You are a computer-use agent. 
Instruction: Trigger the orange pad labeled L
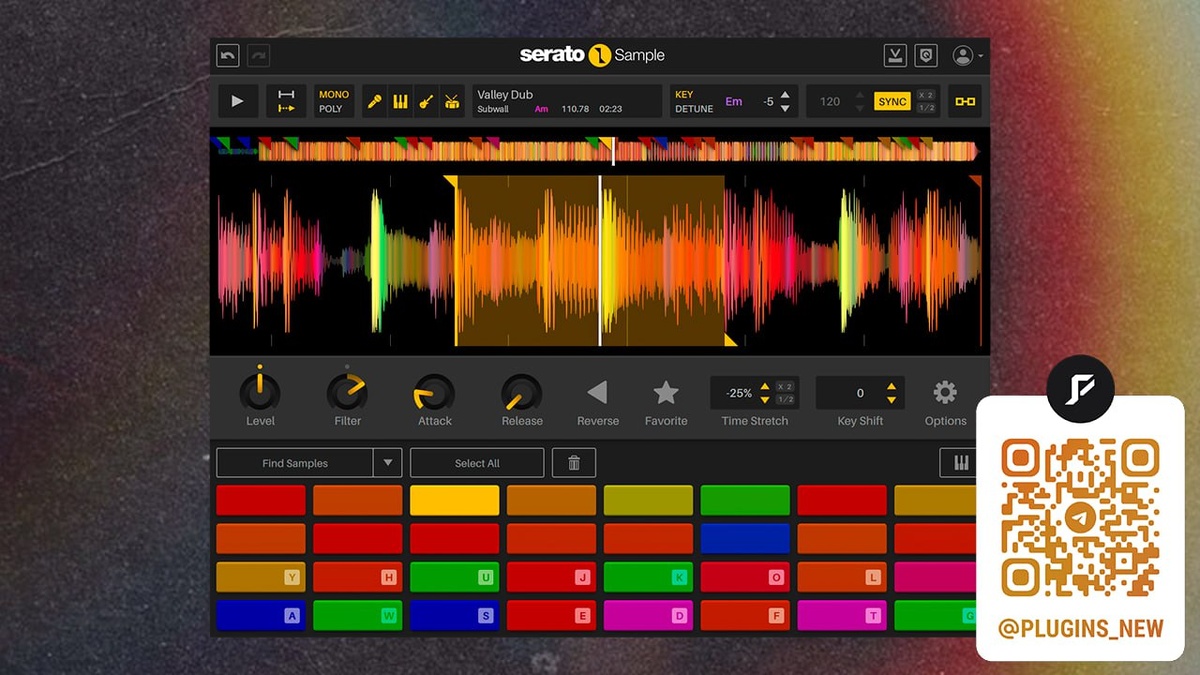[842, 577]
